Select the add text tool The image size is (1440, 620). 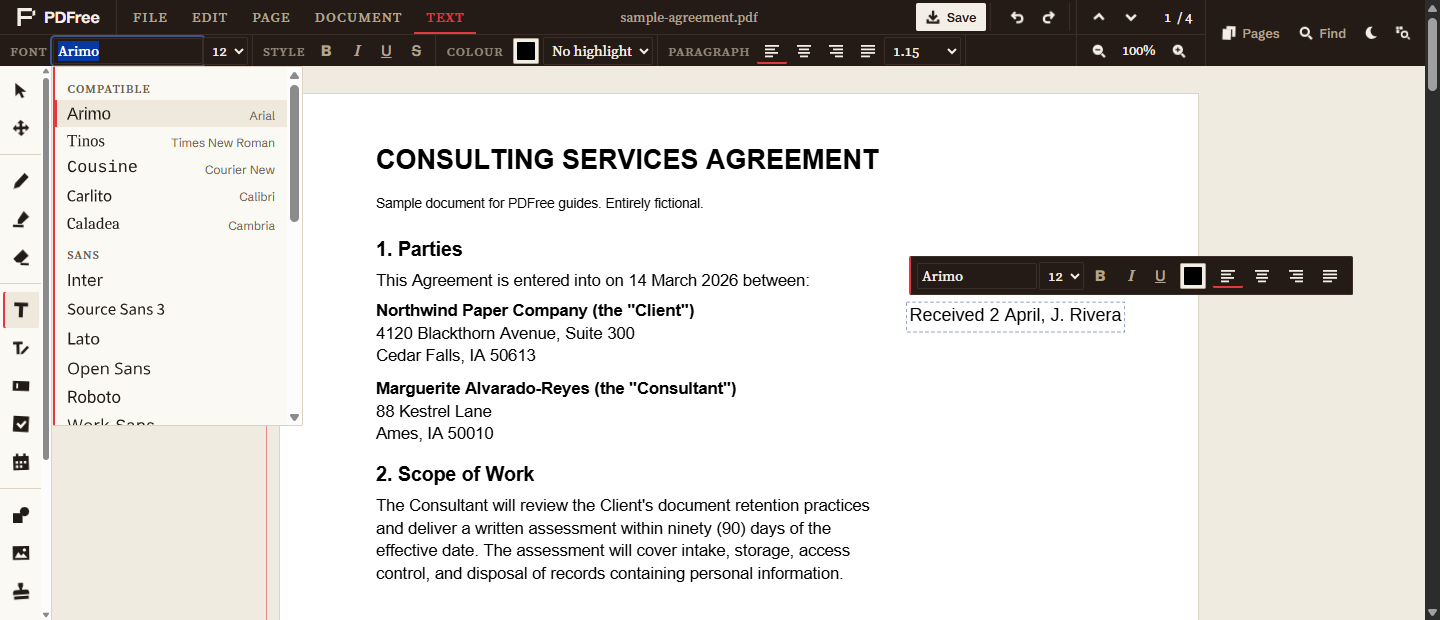point(21,310)
